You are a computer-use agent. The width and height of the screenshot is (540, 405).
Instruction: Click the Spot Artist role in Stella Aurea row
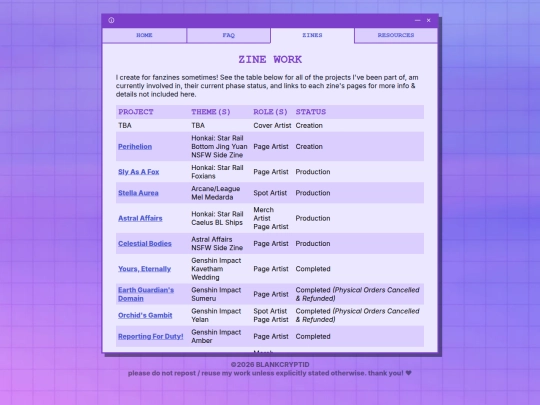(x=270, y=193)
